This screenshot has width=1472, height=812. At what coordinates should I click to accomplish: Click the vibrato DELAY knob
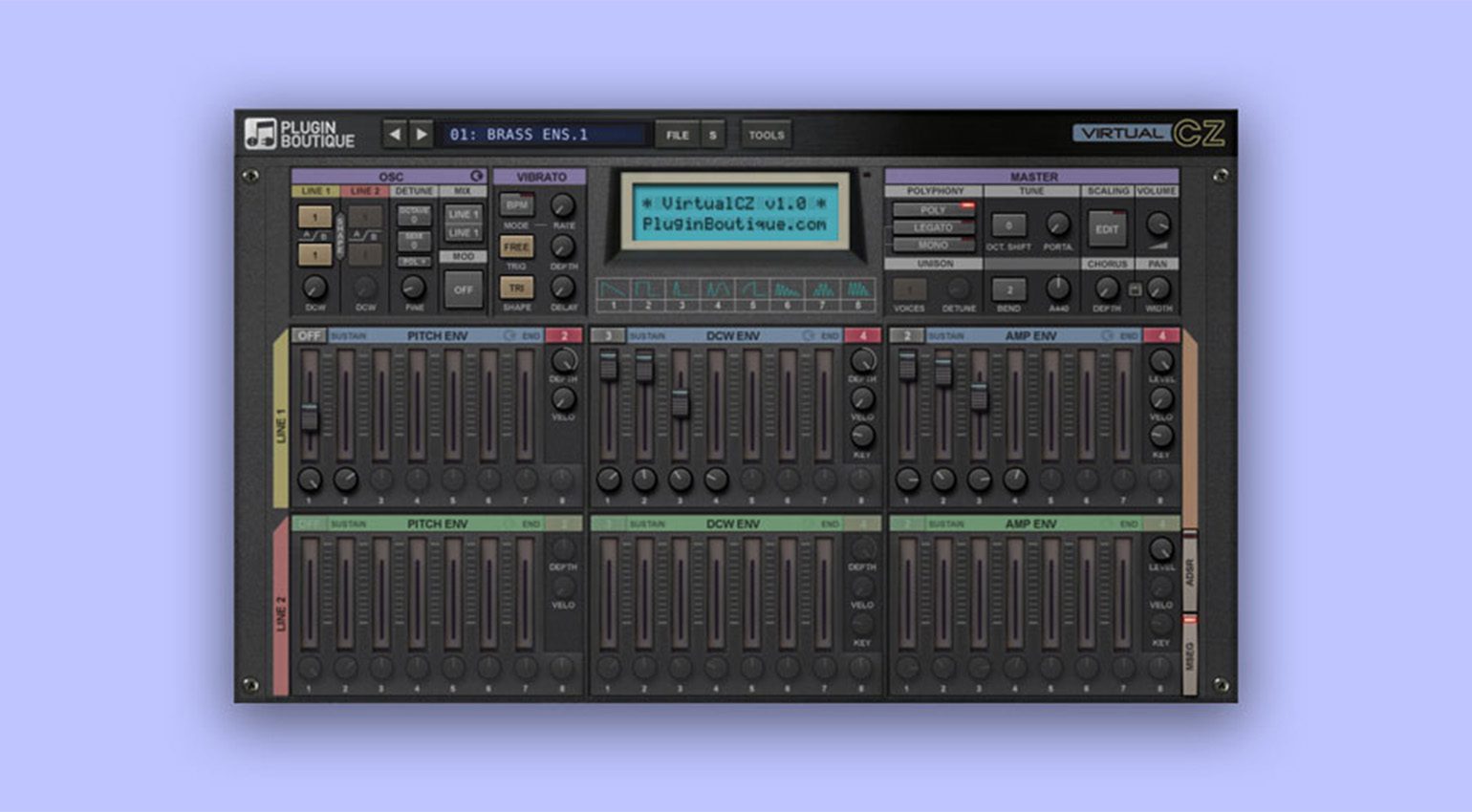(563, 287)
